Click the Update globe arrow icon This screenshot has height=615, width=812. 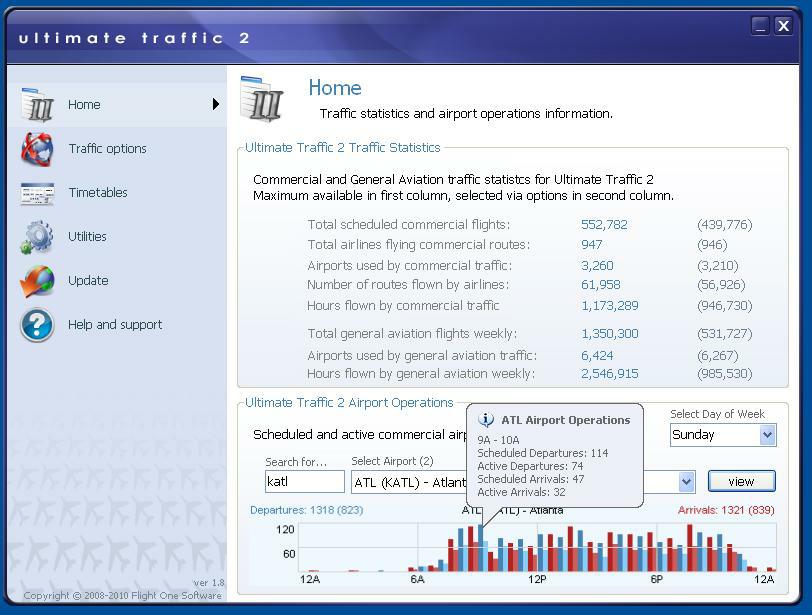tap(37, 281)
